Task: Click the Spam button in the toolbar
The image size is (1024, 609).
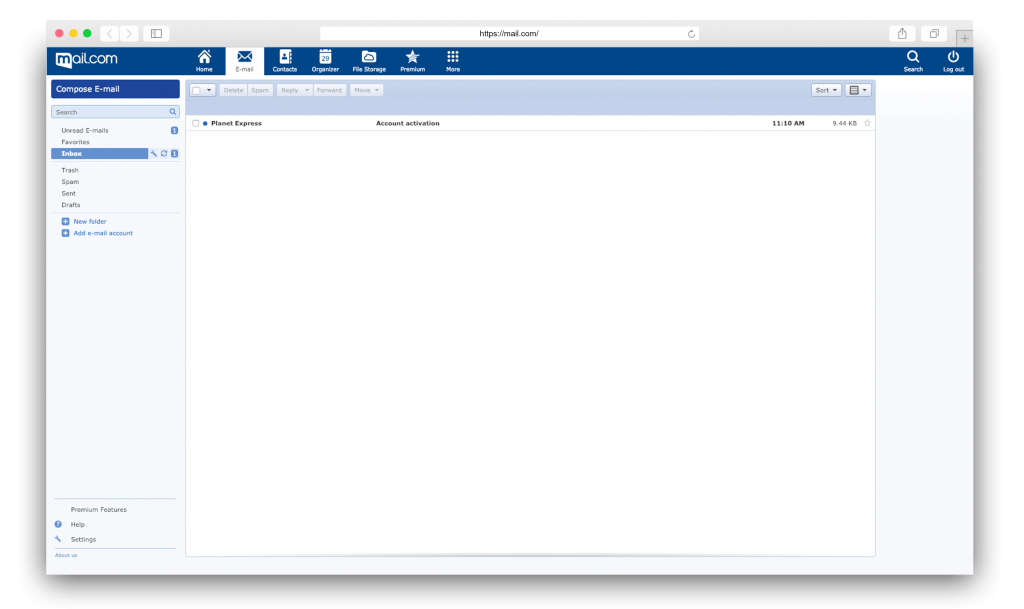Action: [x=260, y=90]
